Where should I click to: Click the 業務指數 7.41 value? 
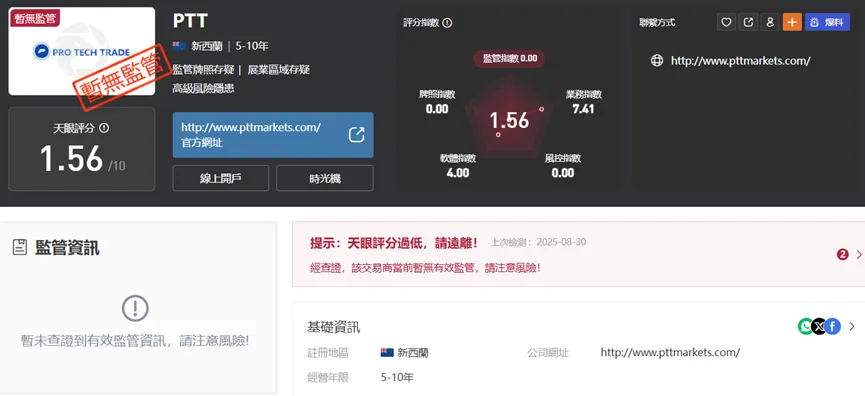583,109
